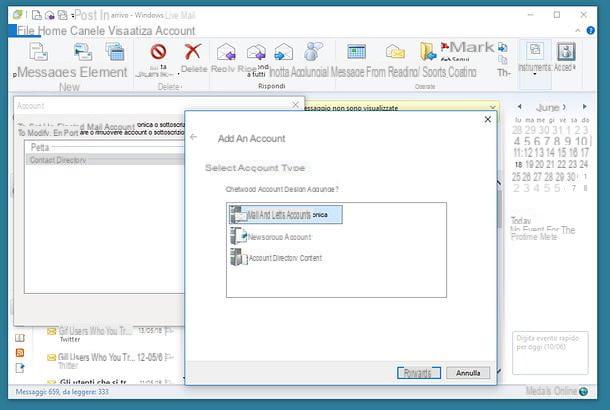This screenshot has width=610, height=410.
Task: Click the sign-in account picture icon
Action: (x=566, y=51)
